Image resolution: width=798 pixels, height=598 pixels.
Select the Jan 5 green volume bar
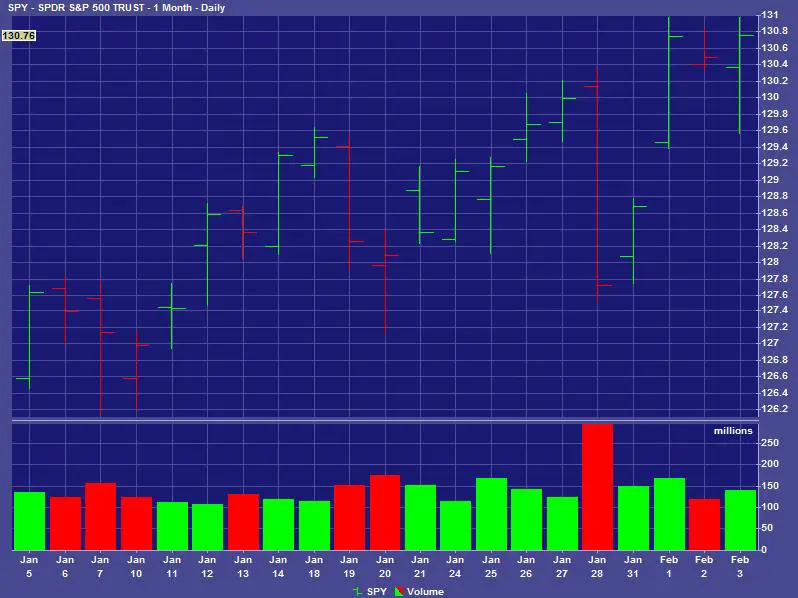pyautogui.click(x=30, y=521)
